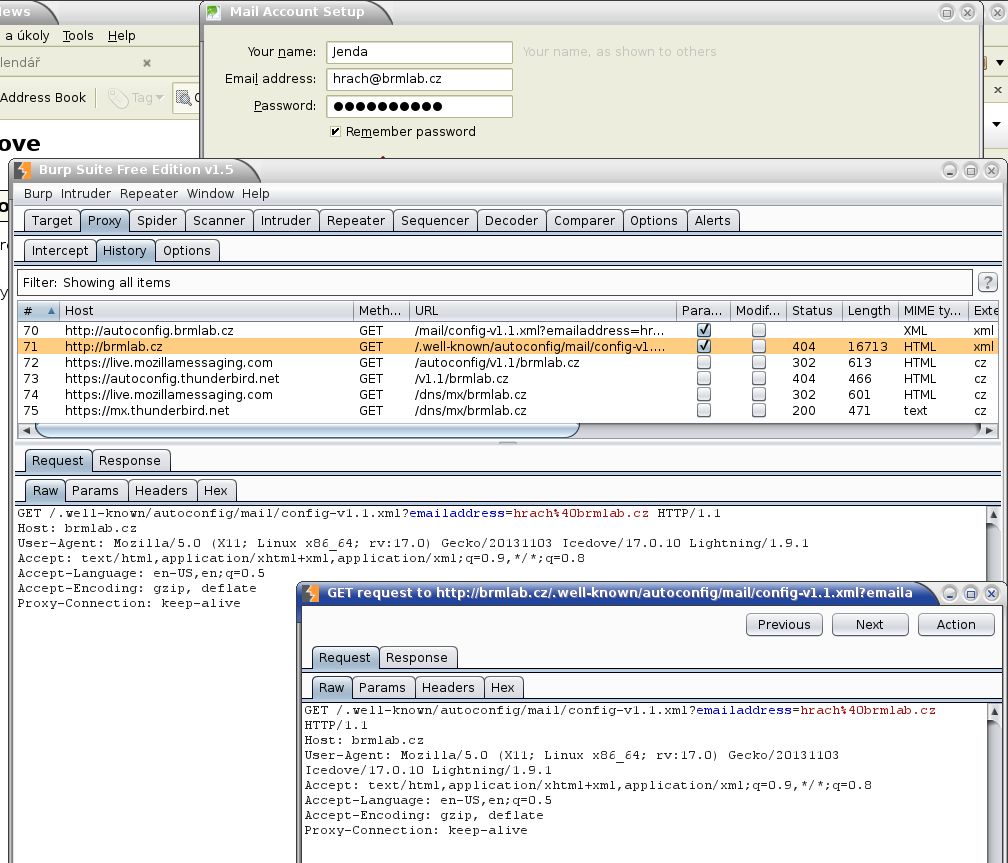Toggle the Modified checkbox for request 72
Viewport: 1008px width, 863px height.
[x=759, y=362]
